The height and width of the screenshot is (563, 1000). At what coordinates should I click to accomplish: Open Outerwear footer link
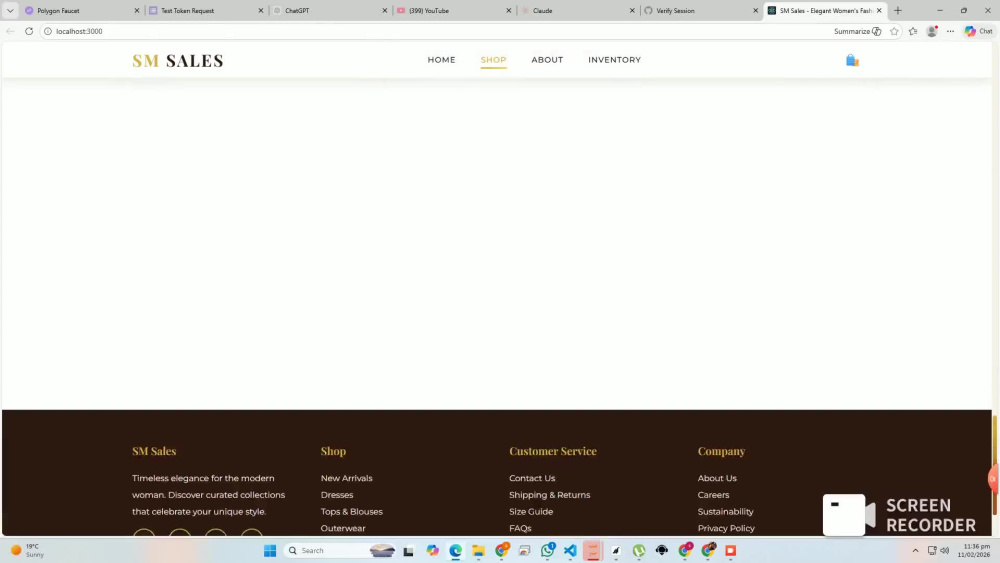coord(343,528)
